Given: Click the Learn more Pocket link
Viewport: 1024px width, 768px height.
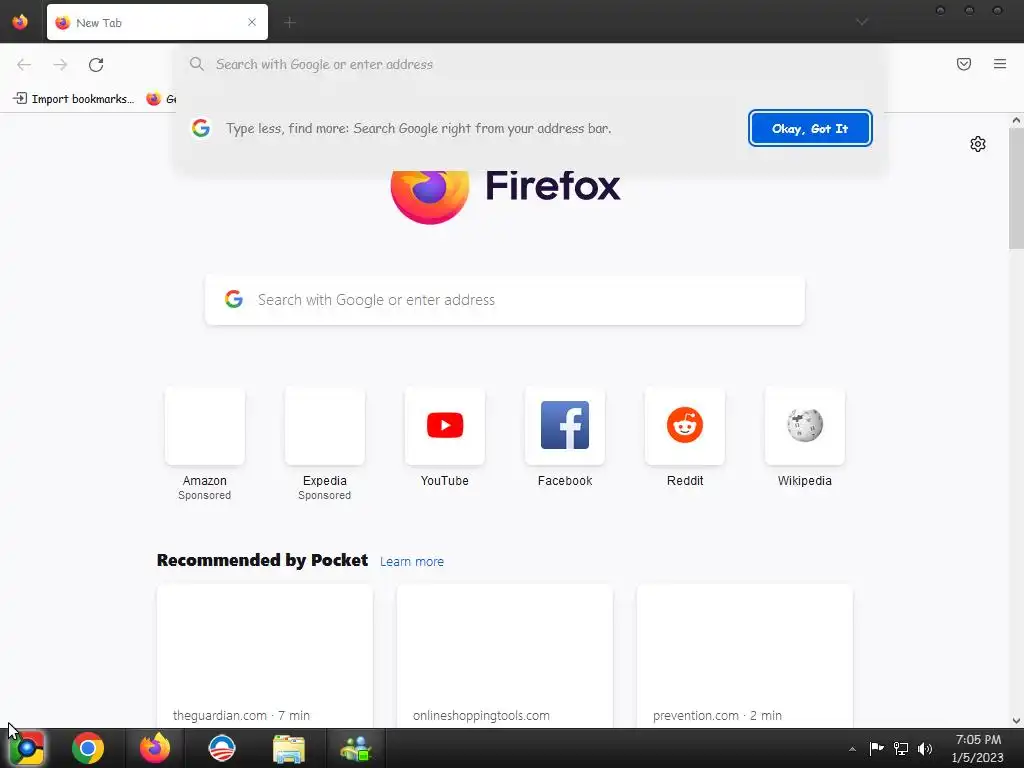Looking at the screenshot, I should [411, 562].
